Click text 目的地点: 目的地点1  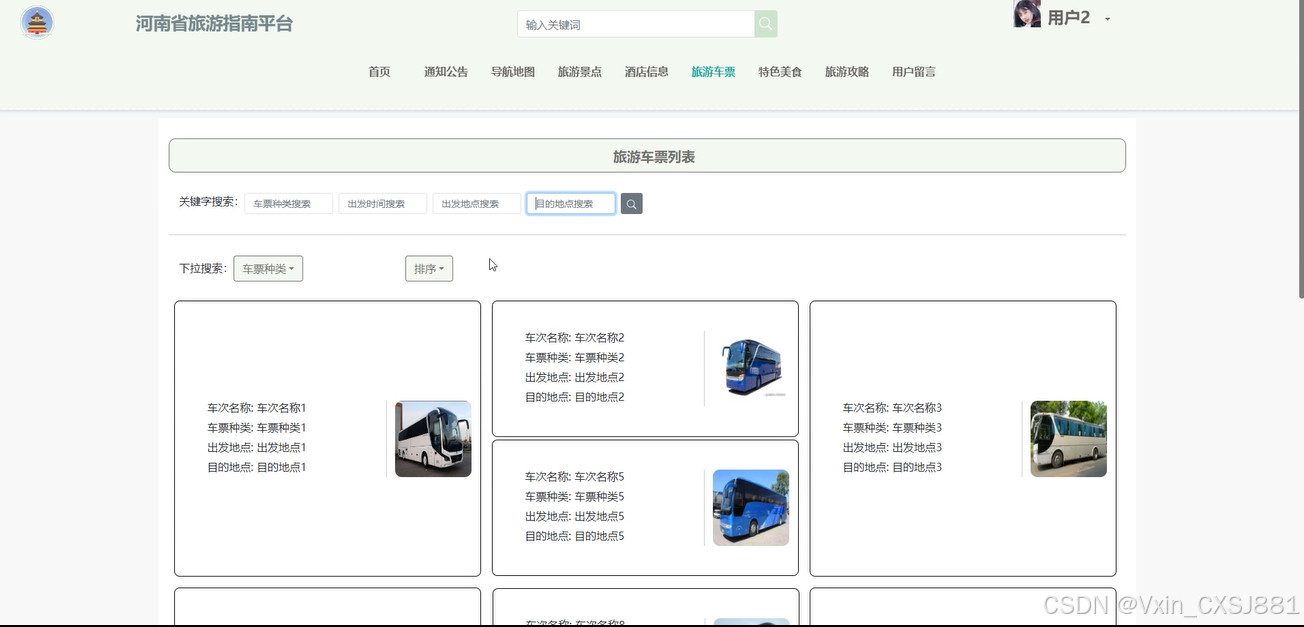[x=257, y=468]
